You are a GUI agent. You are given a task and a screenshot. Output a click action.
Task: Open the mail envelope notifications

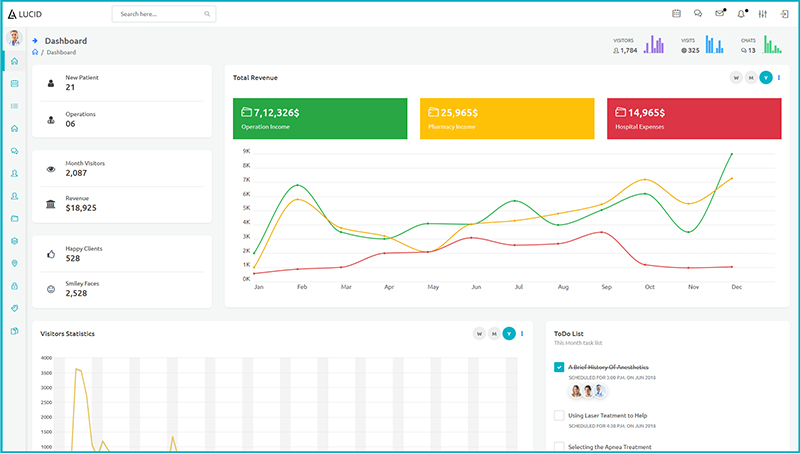click(x=720, y=14)
